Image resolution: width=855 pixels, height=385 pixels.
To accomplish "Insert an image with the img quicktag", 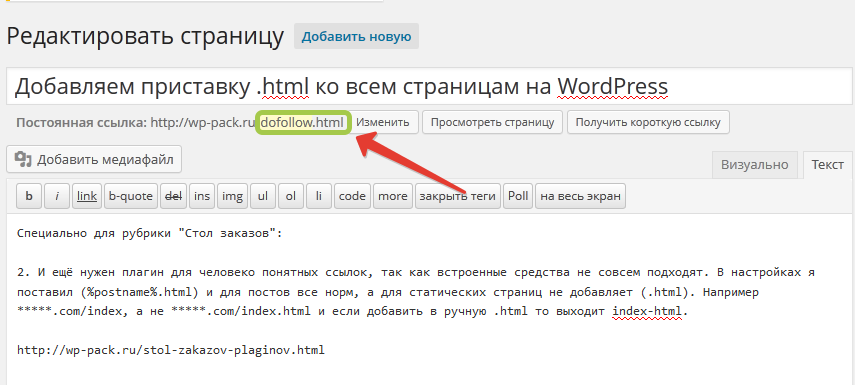I will [x=232, y=196].
